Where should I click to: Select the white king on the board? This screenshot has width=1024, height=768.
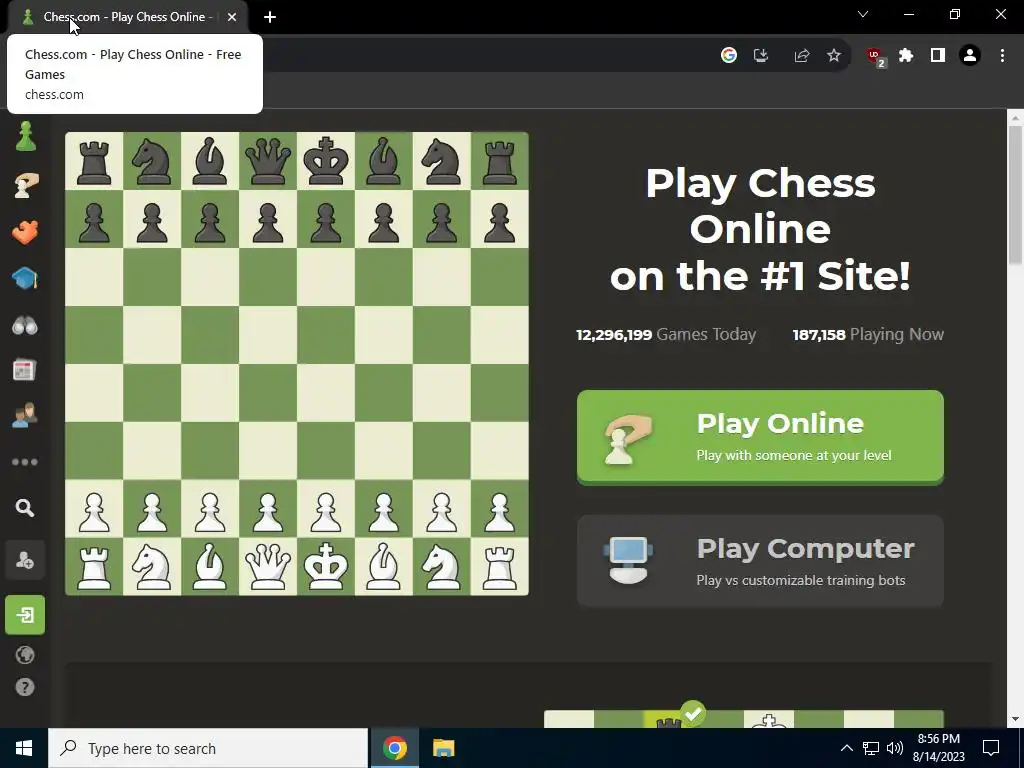[326, 567]
